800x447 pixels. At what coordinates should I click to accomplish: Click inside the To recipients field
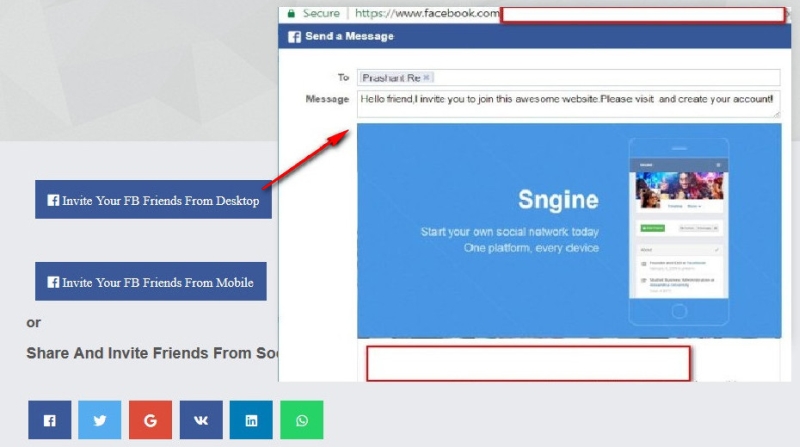[568, 78]
